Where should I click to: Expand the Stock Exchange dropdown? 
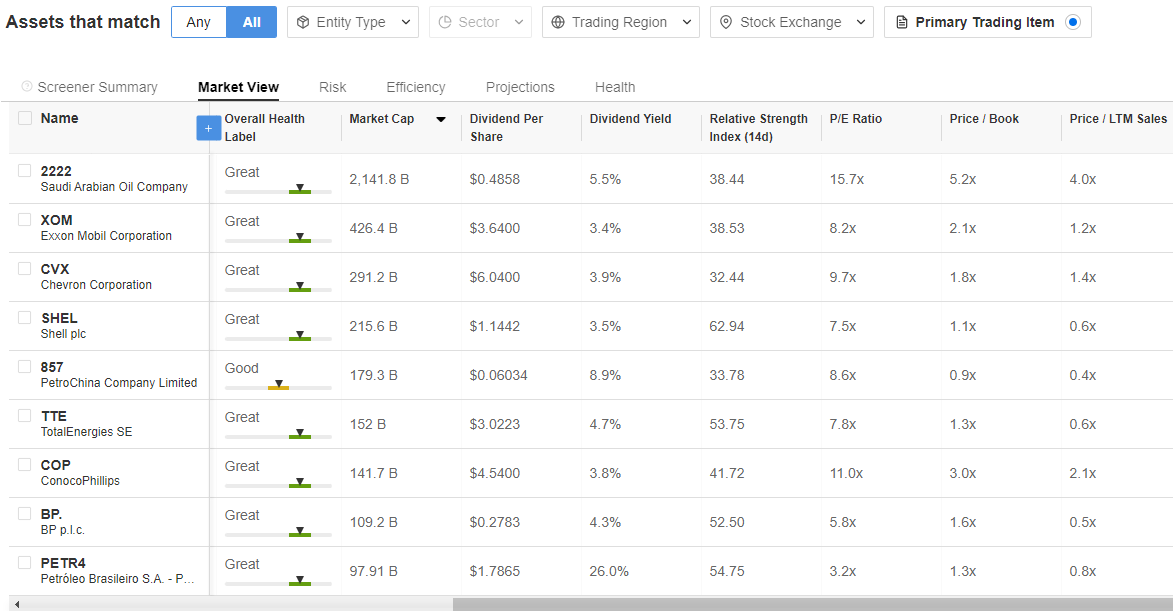tap(791, 22)
